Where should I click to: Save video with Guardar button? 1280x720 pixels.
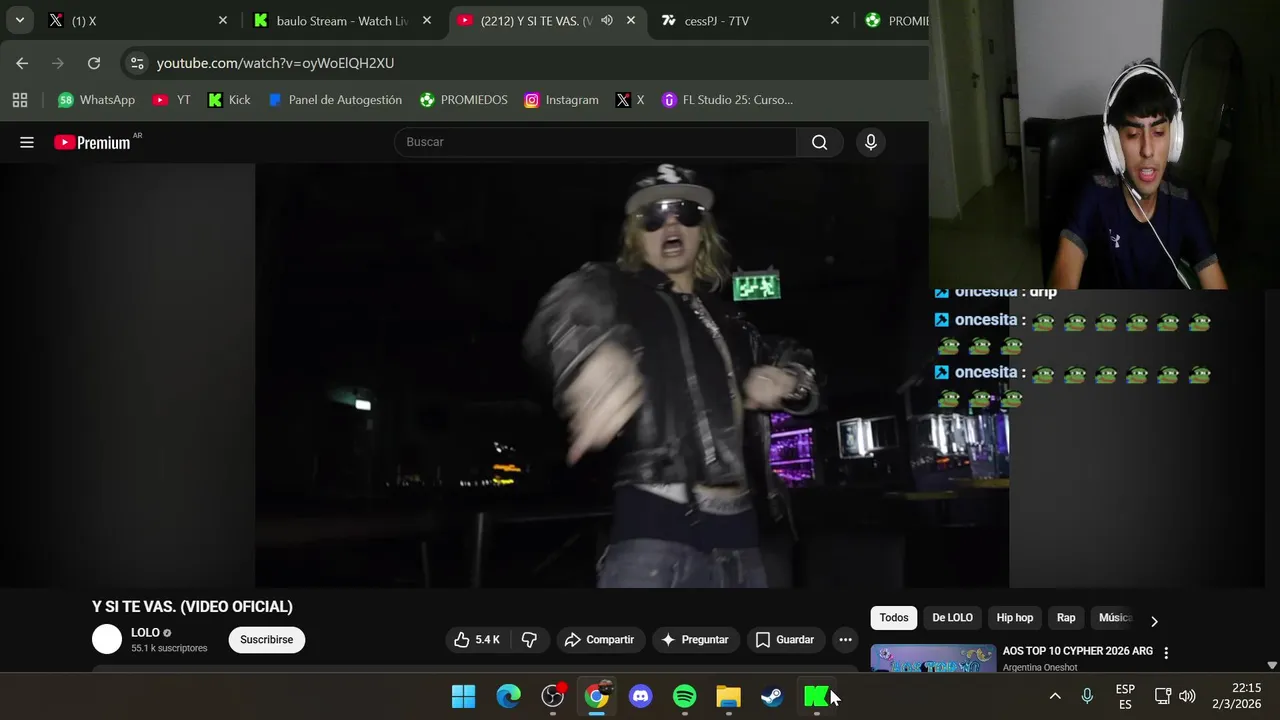point(785,640)
